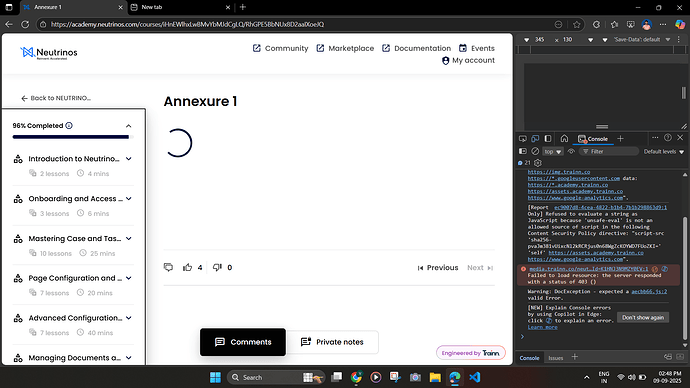
Task: Like the lesson with the thumbs-up icon
Action: tap(187, 267)
